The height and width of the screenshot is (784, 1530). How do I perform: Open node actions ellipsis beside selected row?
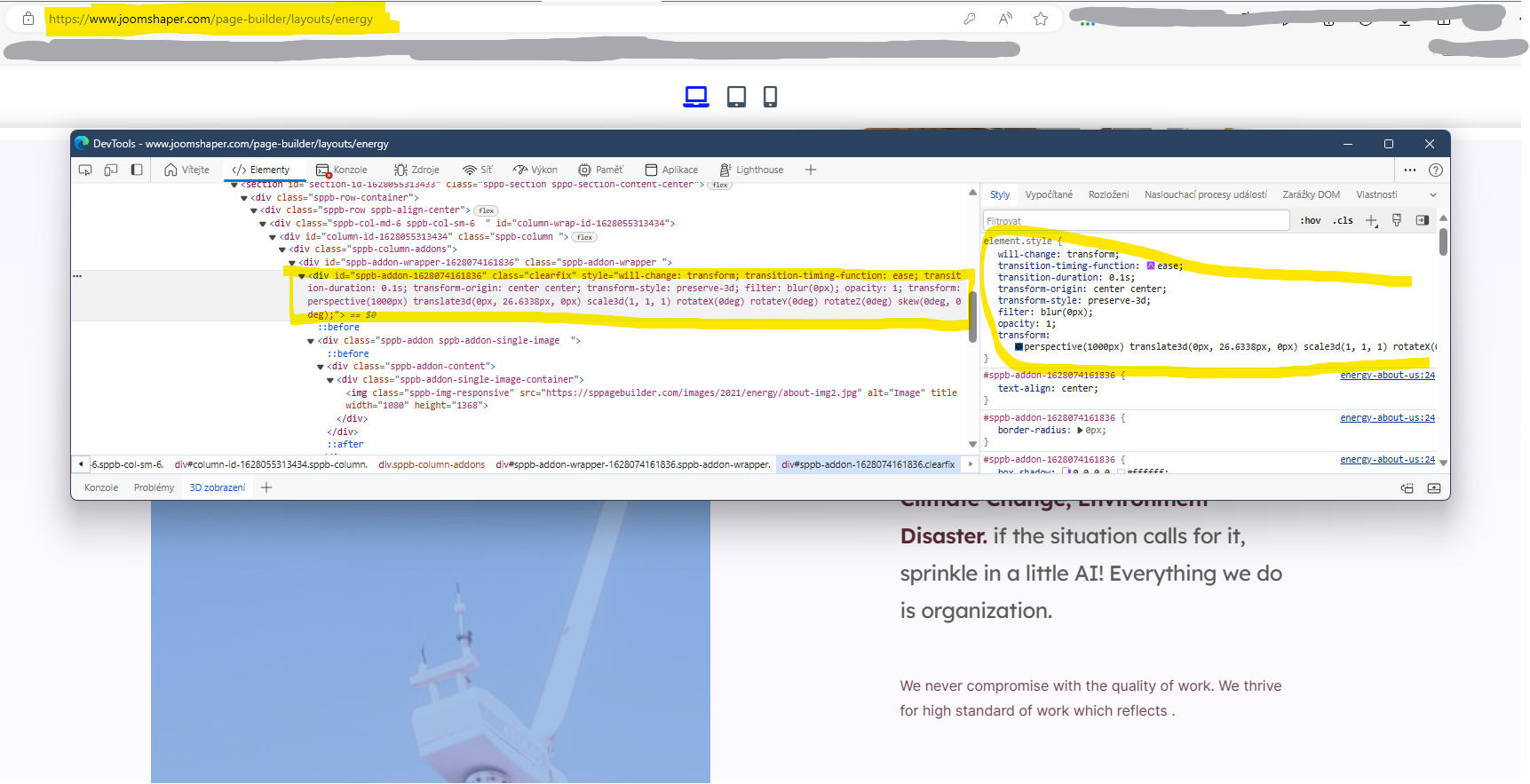[77, 276]
